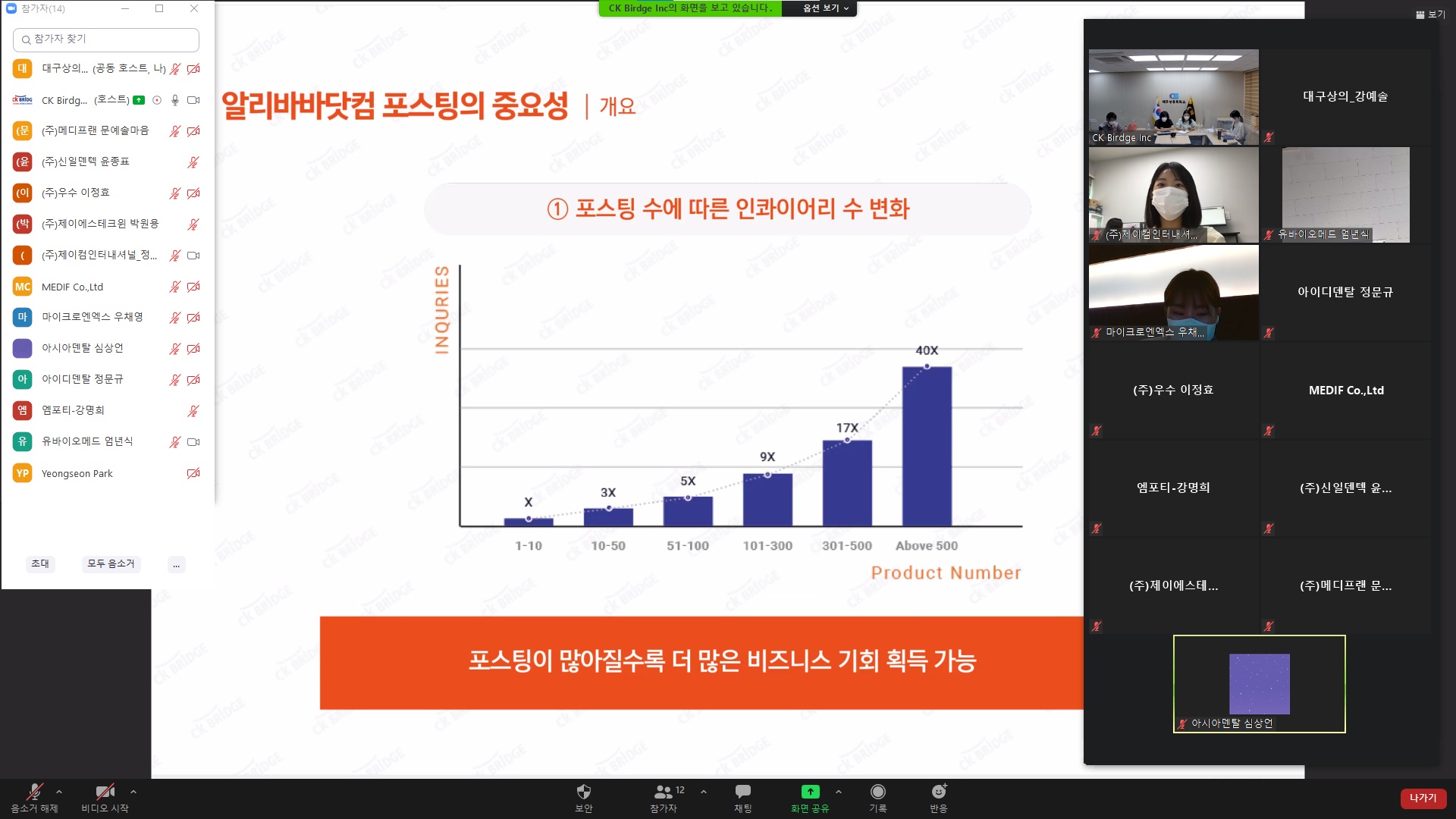The height and width of the screenshot is (819, 1456).
Task: Open the 보기 view layout menu
Action: pyautogui.click(x=1430, y=14)
